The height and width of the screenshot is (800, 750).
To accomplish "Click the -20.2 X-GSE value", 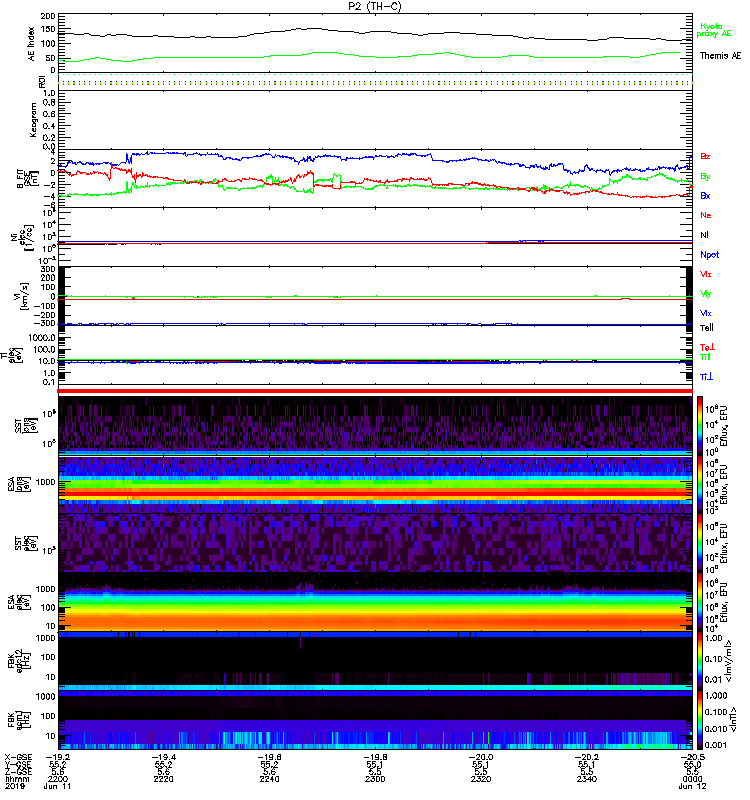I will (x=587, y=758).
